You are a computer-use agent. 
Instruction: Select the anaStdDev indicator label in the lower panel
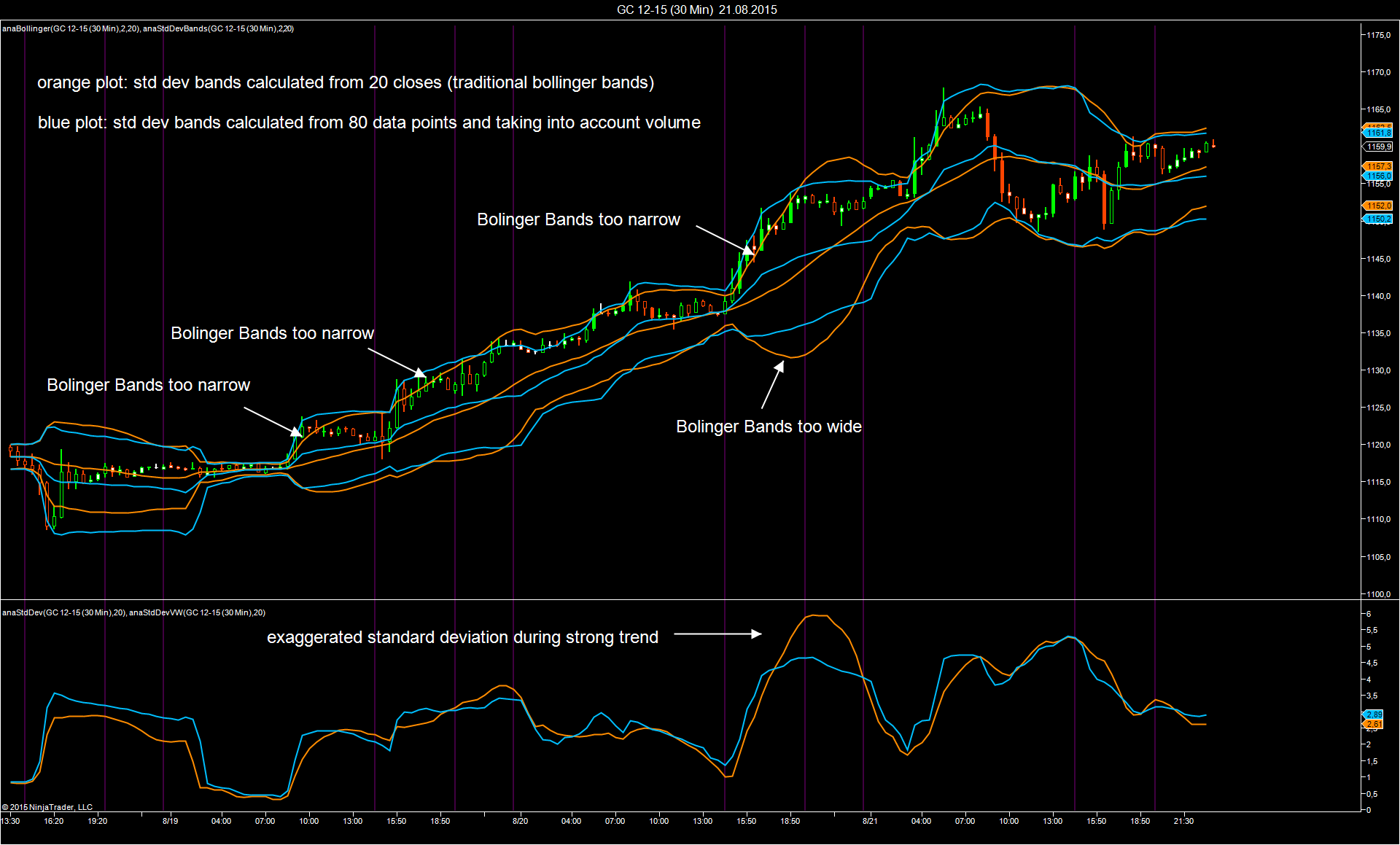64,612
